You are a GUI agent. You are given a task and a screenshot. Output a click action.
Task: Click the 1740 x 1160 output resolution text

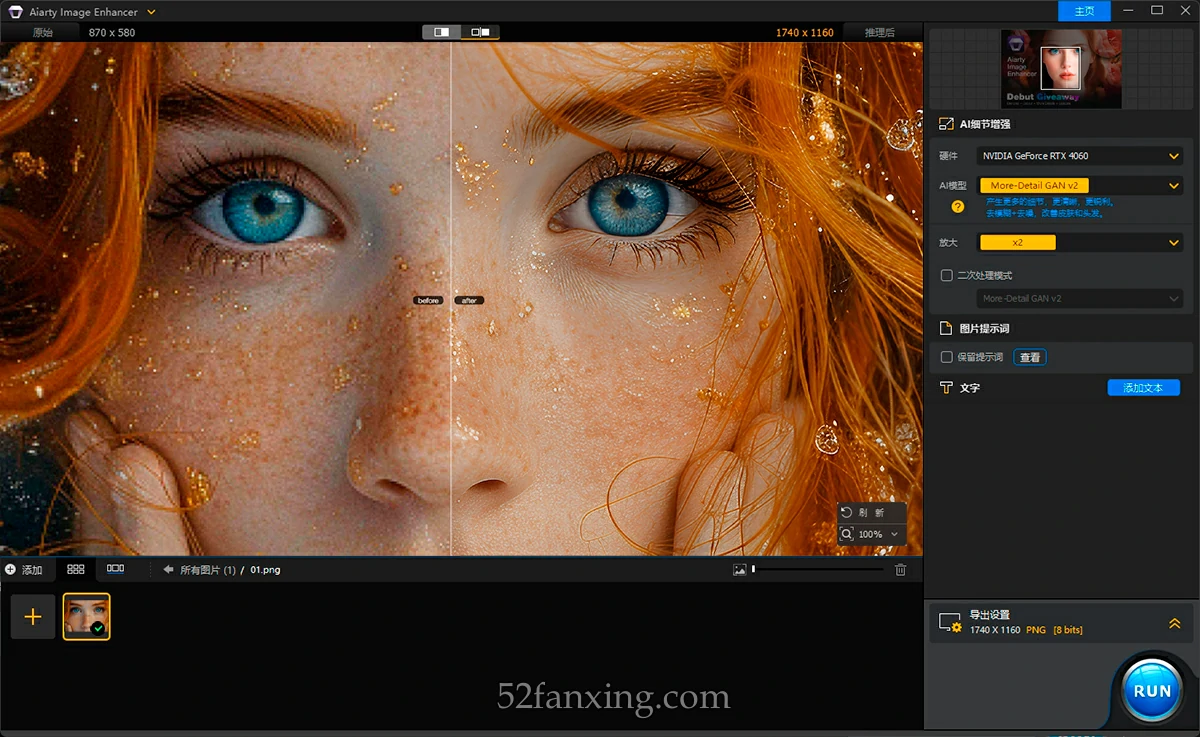804,32
